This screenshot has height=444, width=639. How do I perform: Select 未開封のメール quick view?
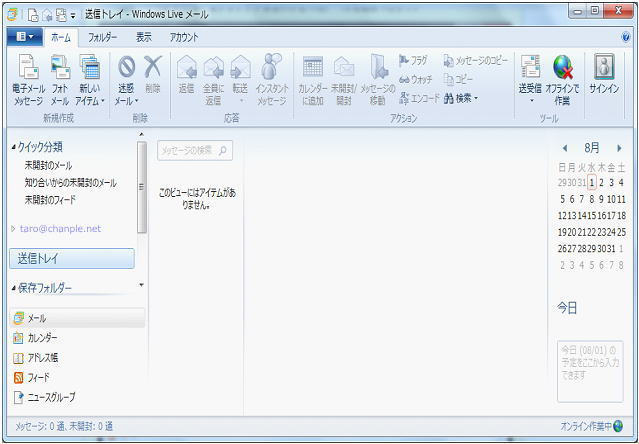[48, 165]
